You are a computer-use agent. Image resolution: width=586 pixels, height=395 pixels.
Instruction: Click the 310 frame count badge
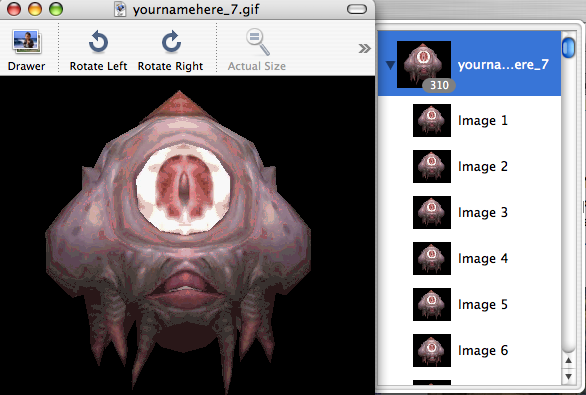tap(439, 85)
